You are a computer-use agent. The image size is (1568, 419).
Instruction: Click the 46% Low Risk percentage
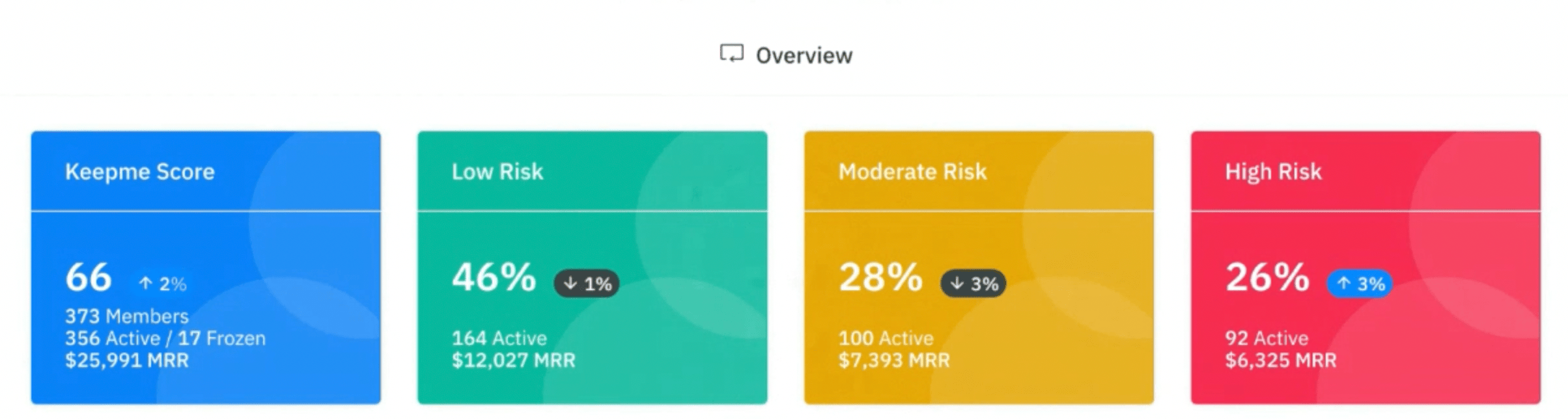click(494, 278)
